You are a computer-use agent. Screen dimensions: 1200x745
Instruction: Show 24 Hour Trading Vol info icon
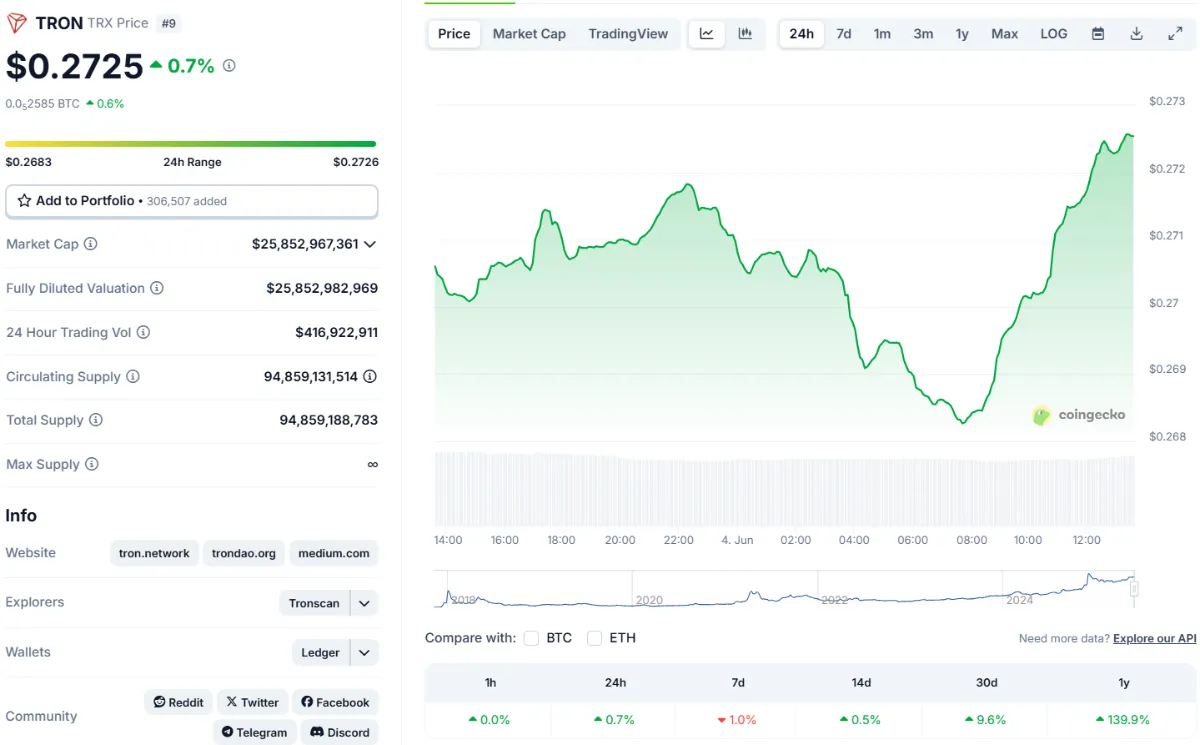tap(143, 332)
